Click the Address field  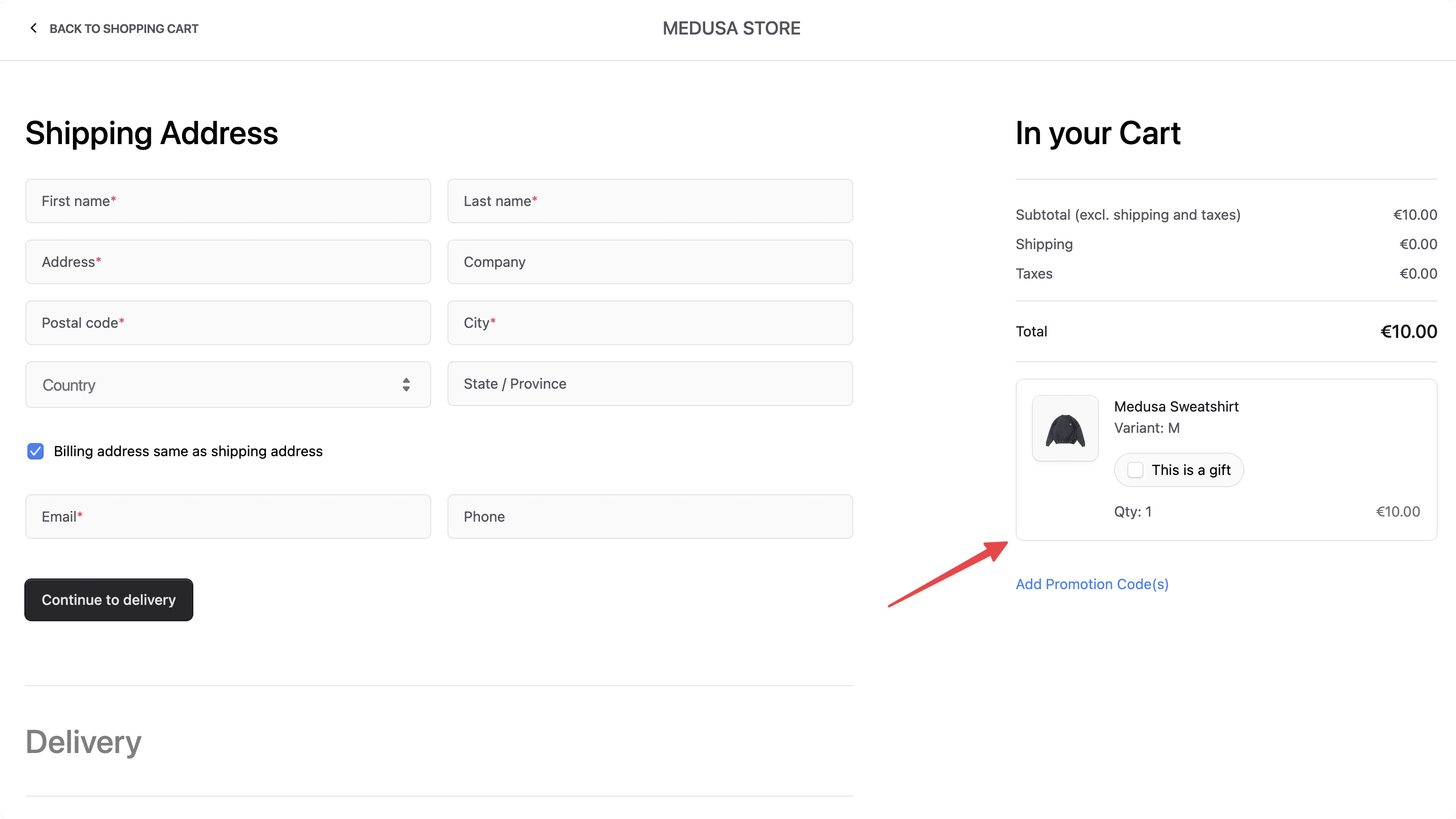(227, 262)
